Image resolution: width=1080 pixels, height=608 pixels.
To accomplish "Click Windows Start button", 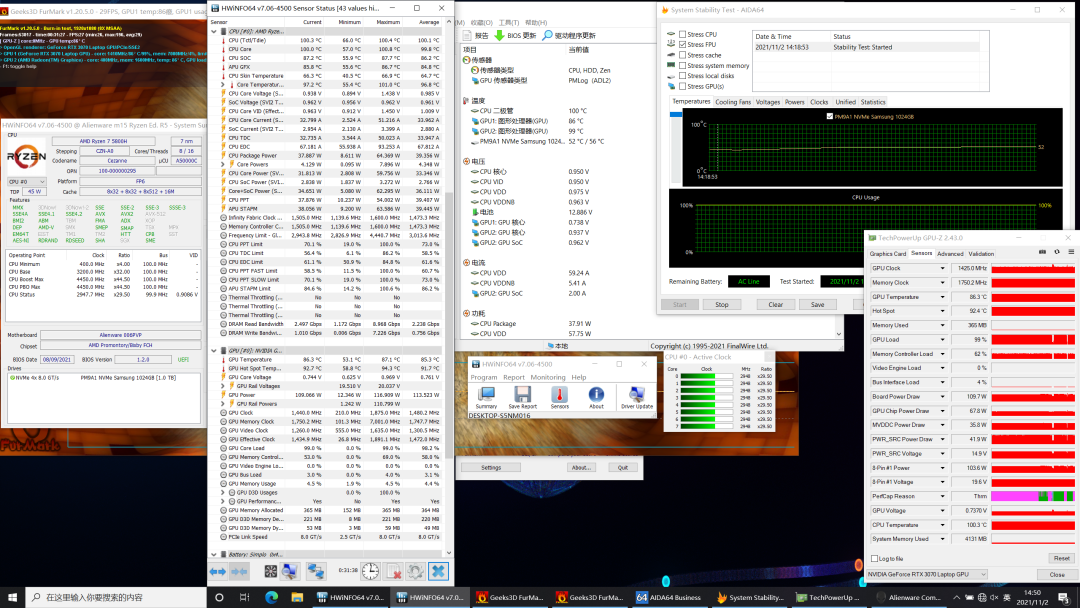I will coord(12,597).
